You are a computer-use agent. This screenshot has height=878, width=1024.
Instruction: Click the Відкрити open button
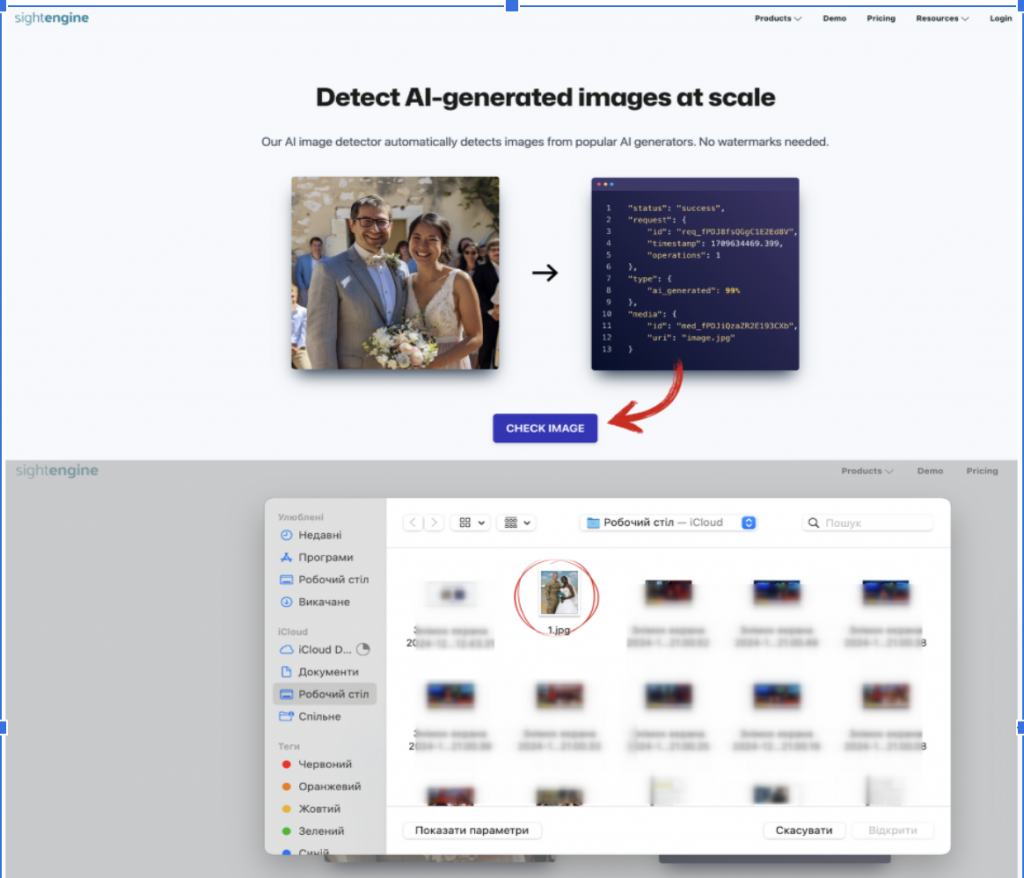(892, 830)
